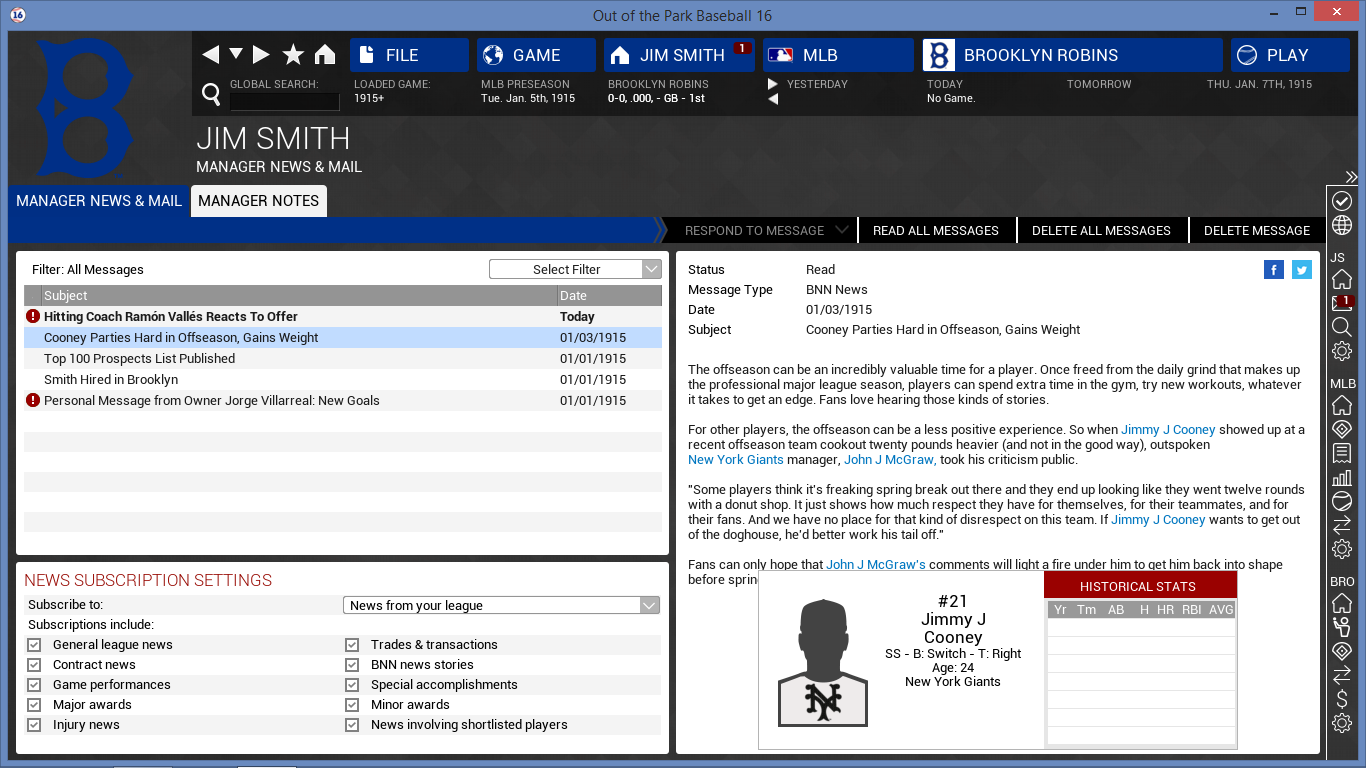Open BRO team settings gear icon

point(1342,723)
